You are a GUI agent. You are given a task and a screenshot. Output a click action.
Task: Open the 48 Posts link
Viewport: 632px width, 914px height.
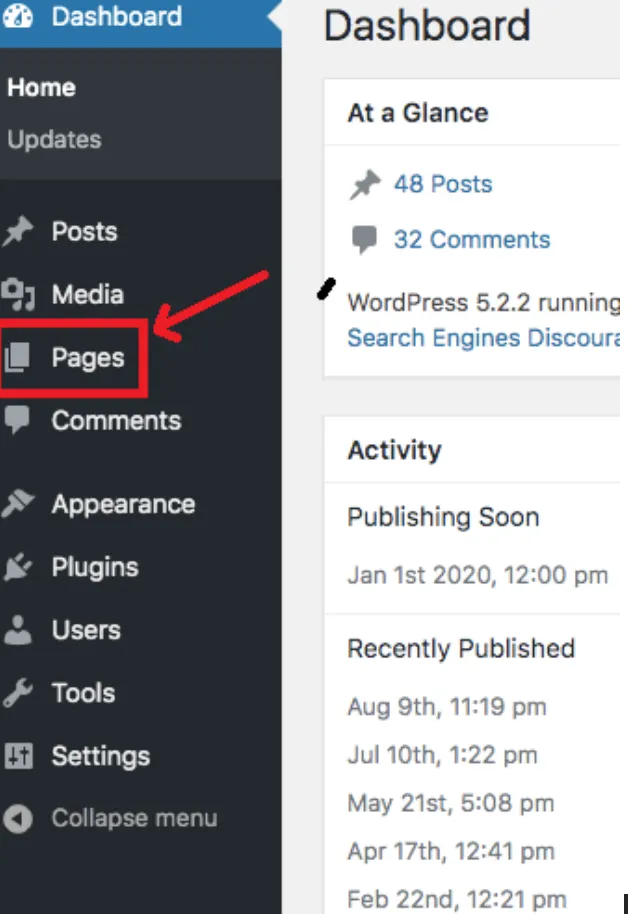(443, 184)
